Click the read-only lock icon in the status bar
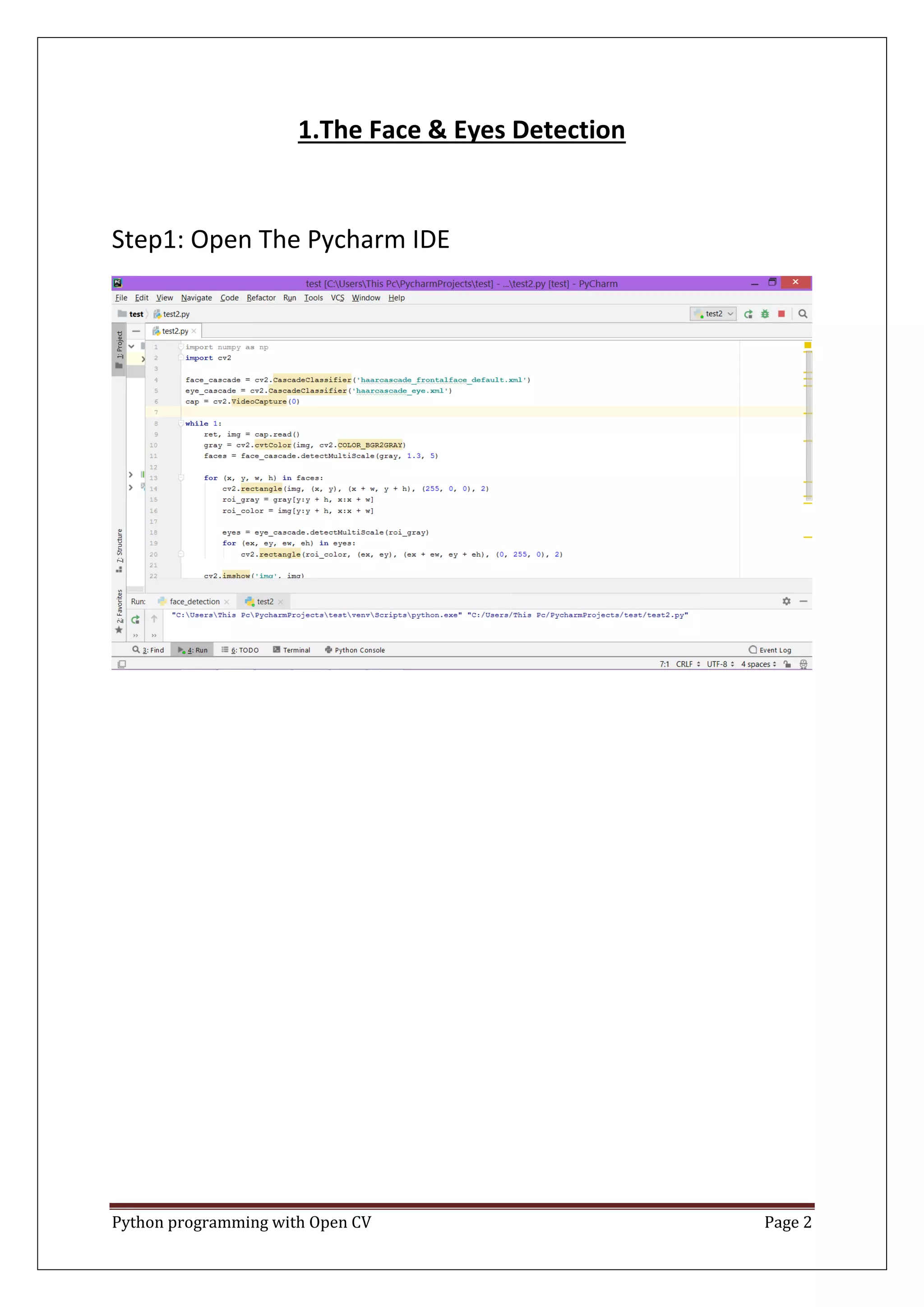The height and width of the screenshot is (1307, 924). (787, 664)
